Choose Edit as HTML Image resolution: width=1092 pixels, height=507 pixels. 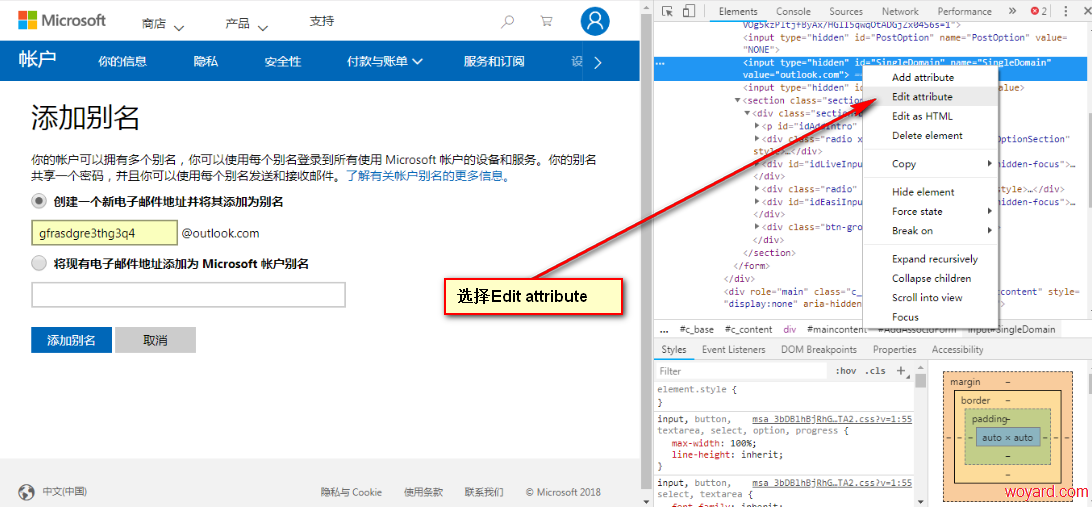pyautogui.click(x=930, y=116)
